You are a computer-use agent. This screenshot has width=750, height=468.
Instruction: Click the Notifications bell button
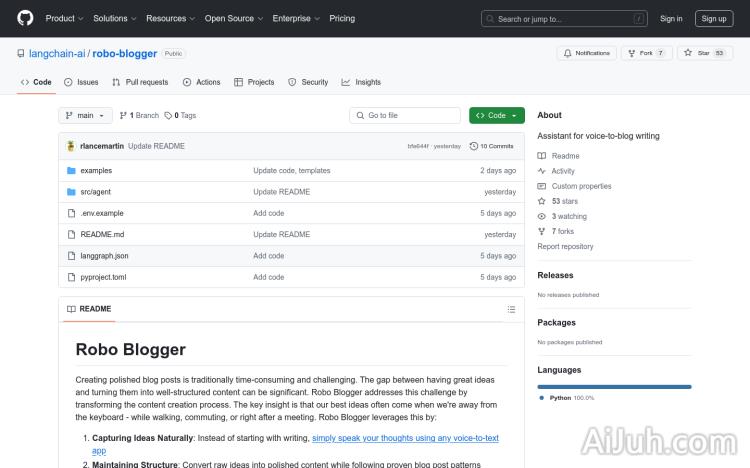(586, 53)
